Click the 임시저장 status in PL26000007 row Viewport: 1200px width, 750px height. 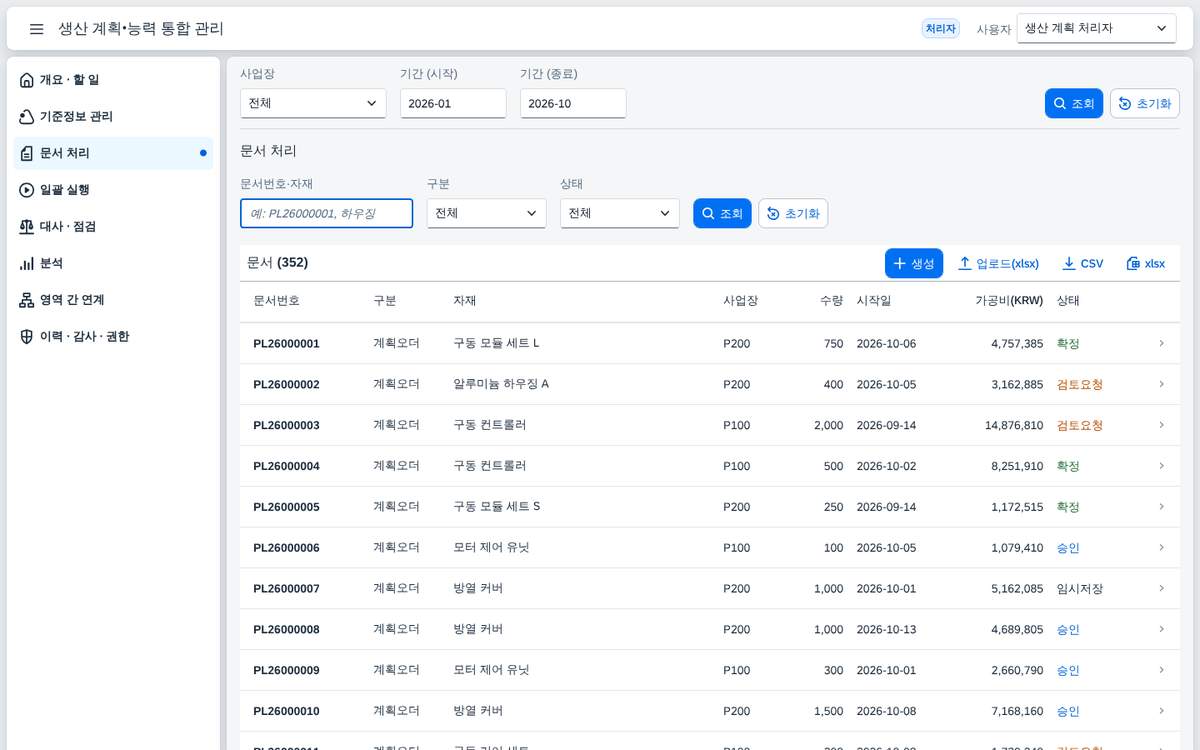point(1080,588)
